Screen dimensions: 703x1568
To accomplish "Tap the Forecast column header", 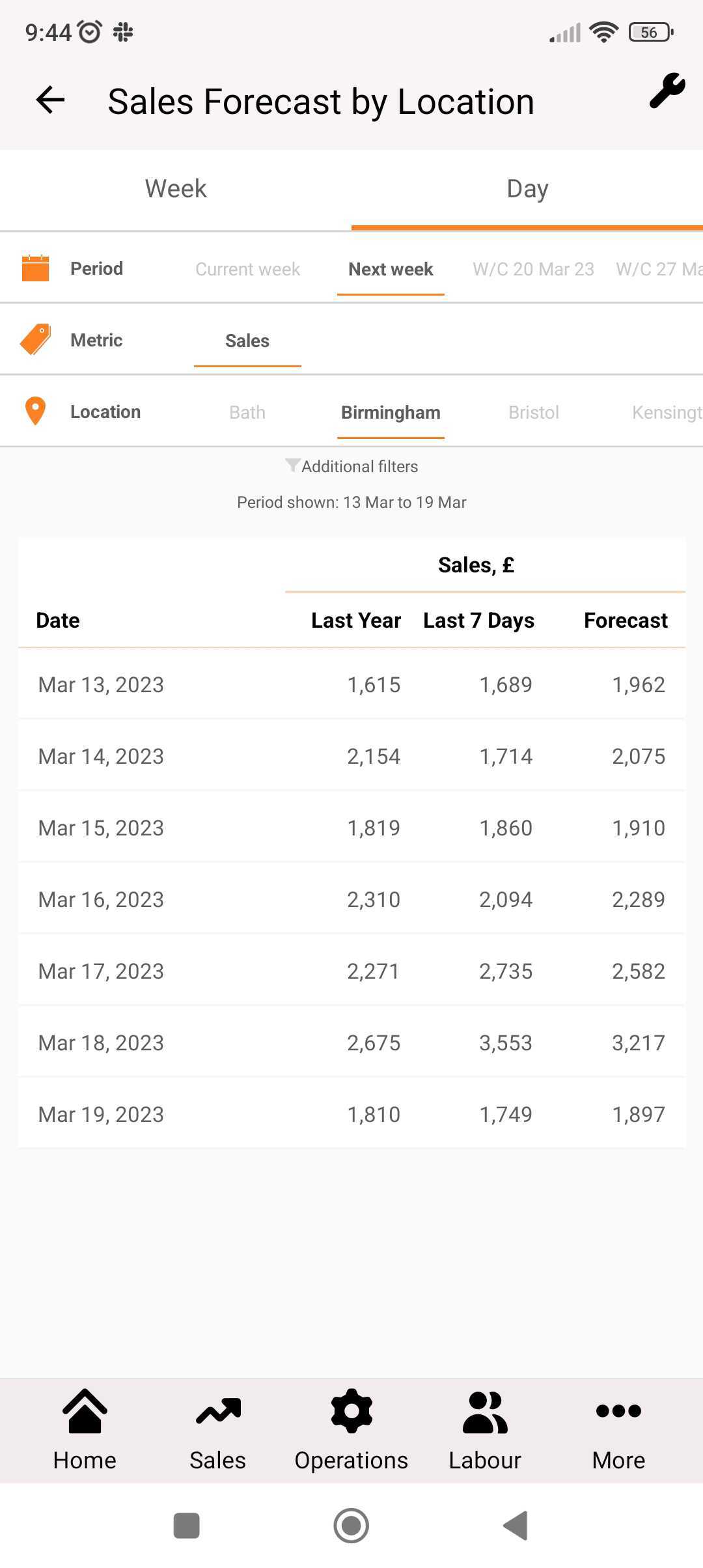I will coord(626,621).
